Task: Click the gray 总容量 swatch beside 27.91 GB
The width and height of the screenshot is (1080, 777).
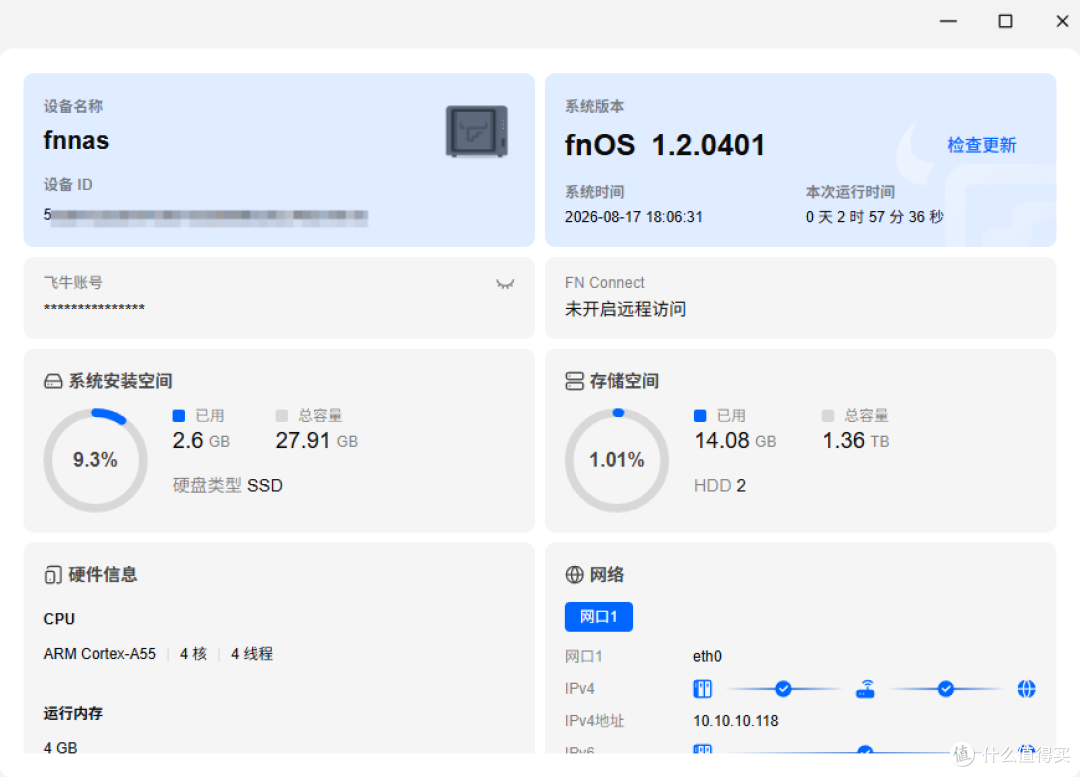Action: point(281,415)
